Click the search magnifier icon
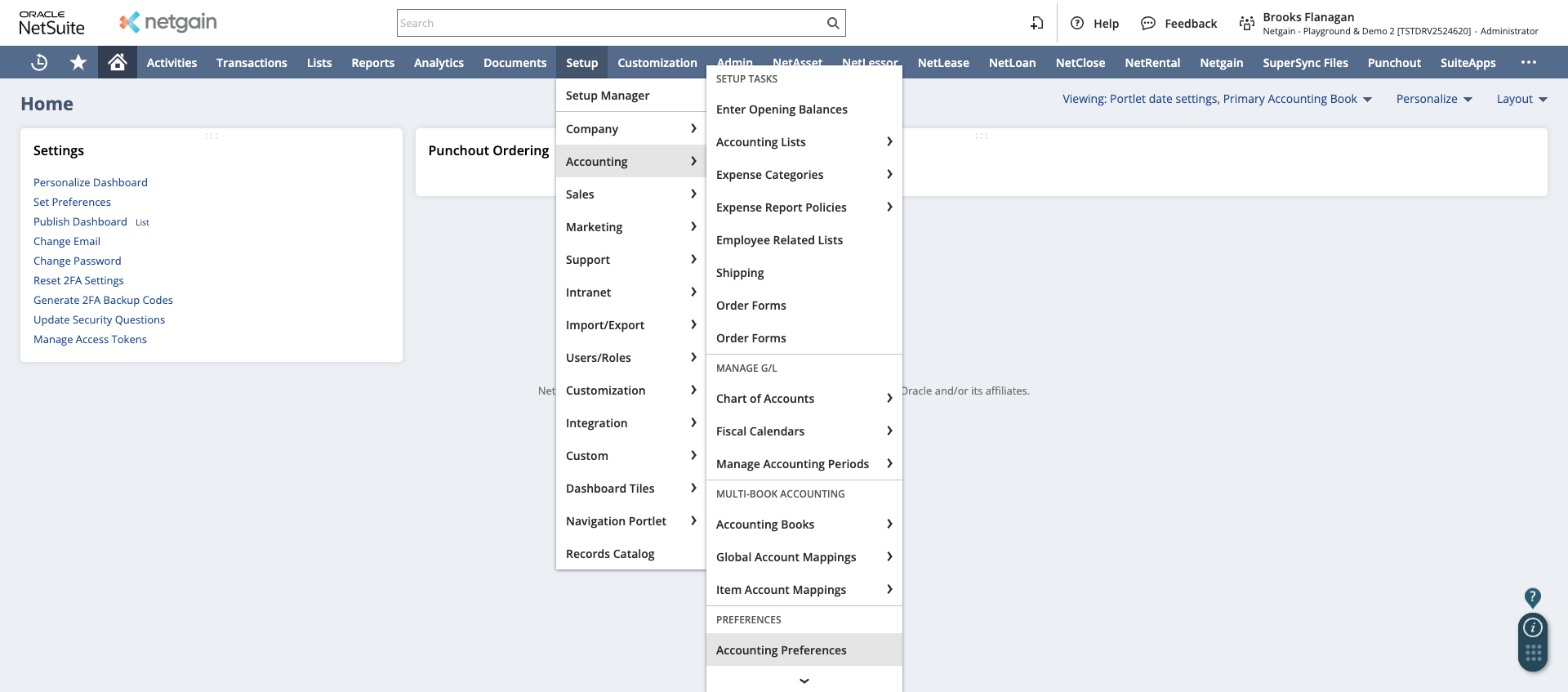 pos(832,23)
